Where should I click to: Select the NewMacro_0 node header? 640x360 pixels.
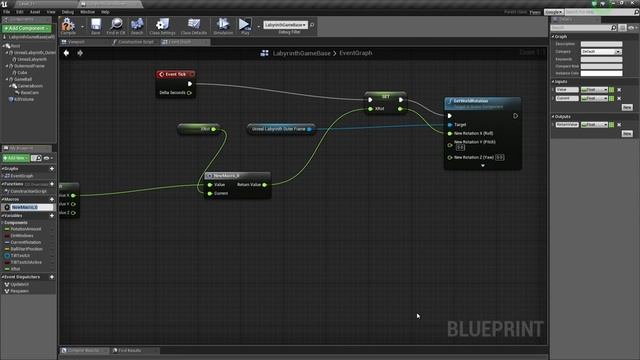pyautogui.click(x=237, y=176)
